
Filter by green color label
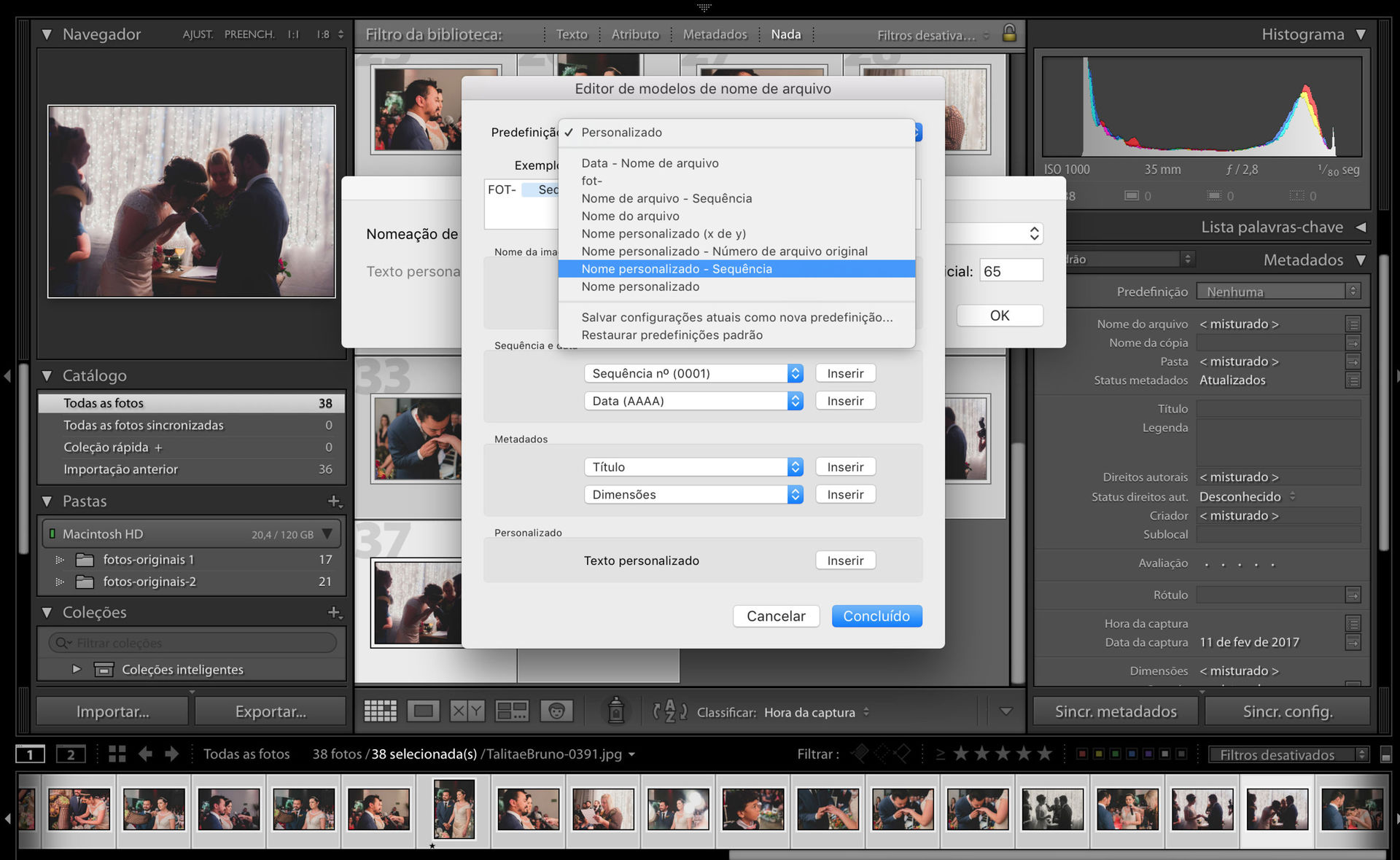(x=1115, y=754)
